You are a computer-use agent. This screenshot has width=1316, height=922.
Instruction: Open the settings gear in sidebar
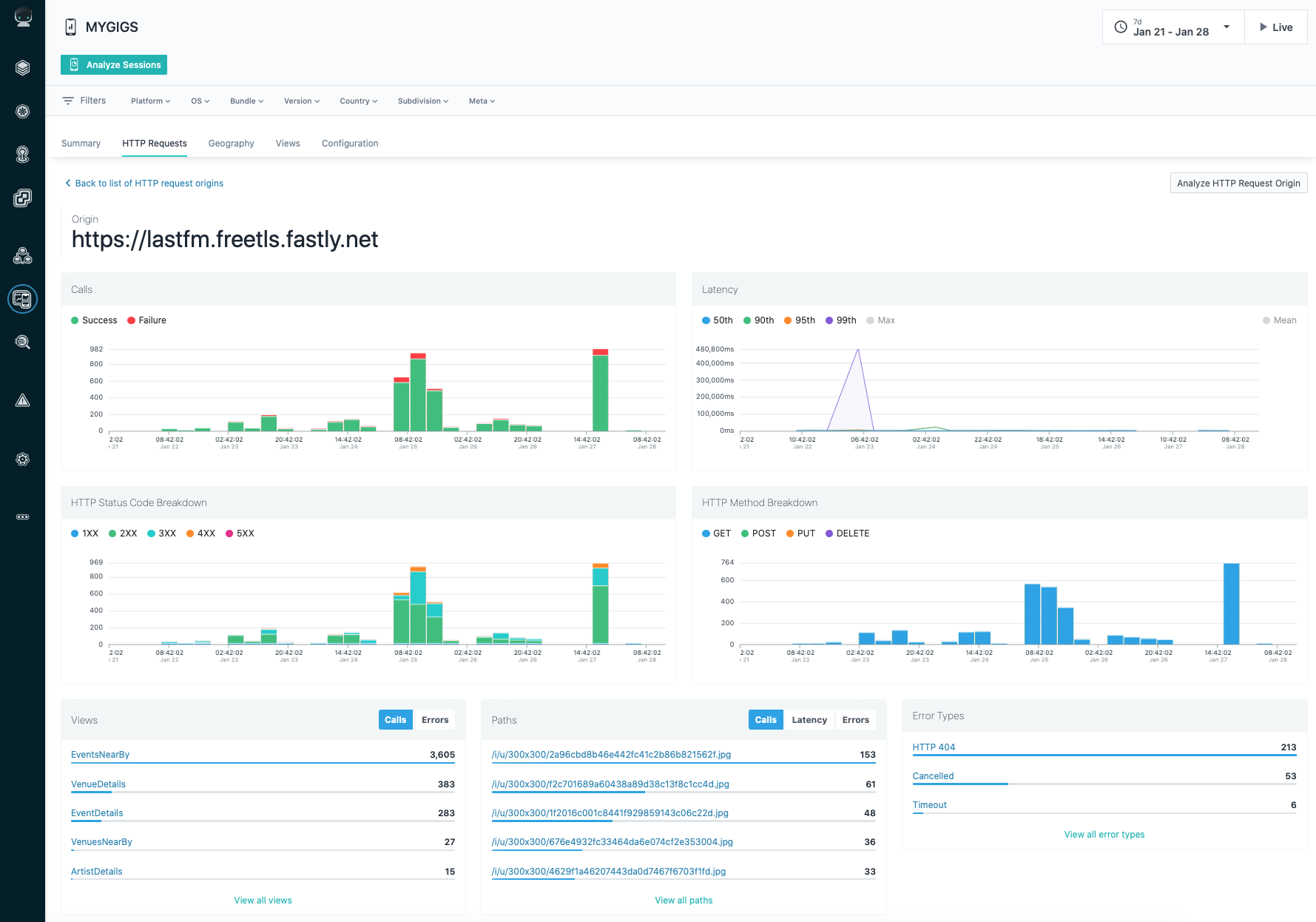[x=23, y=459]
